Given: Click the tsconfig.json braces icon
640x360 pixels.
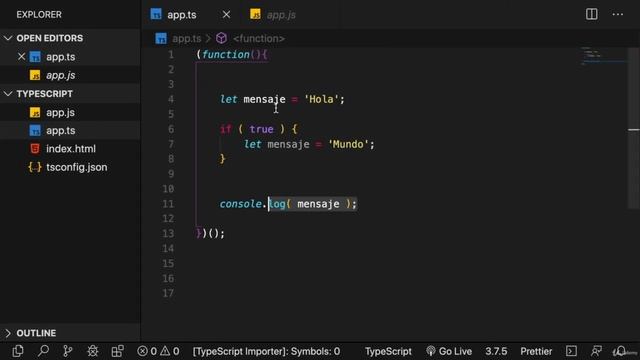Looking at the screenshot, I should pyautogui.click(x=35, y=167).
